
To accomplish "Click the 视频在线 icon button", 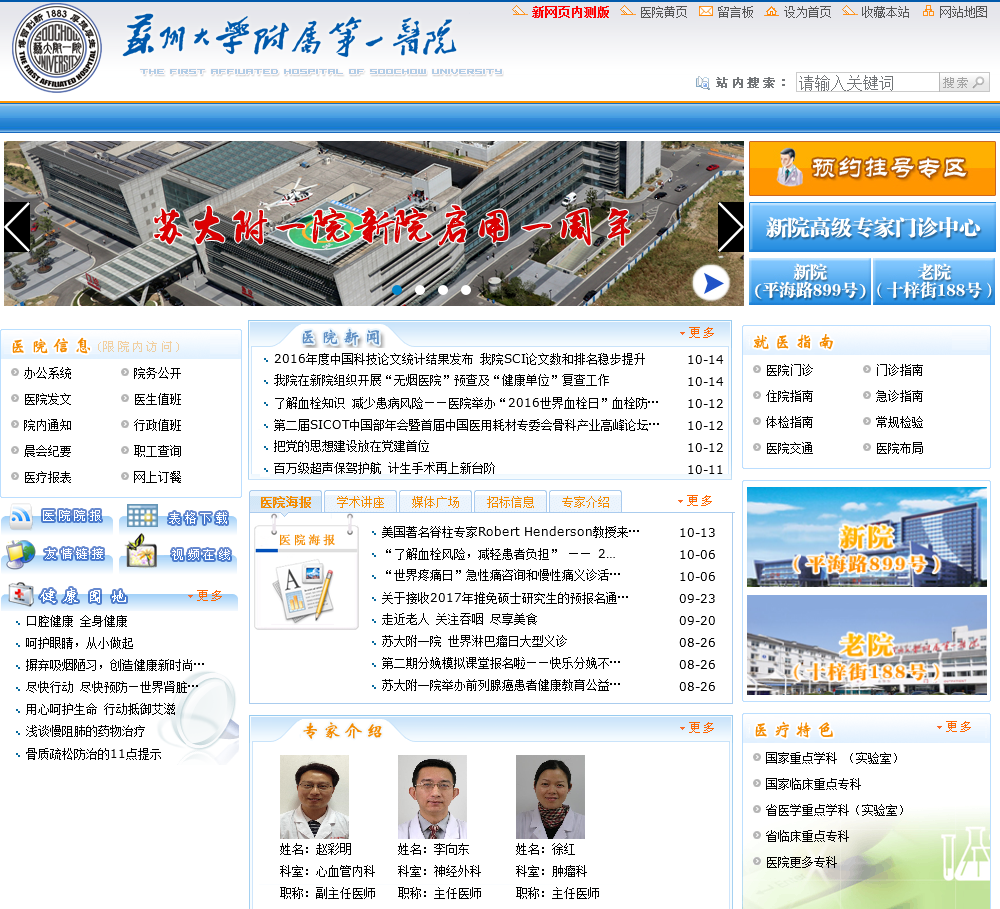I will pos(178,554).
